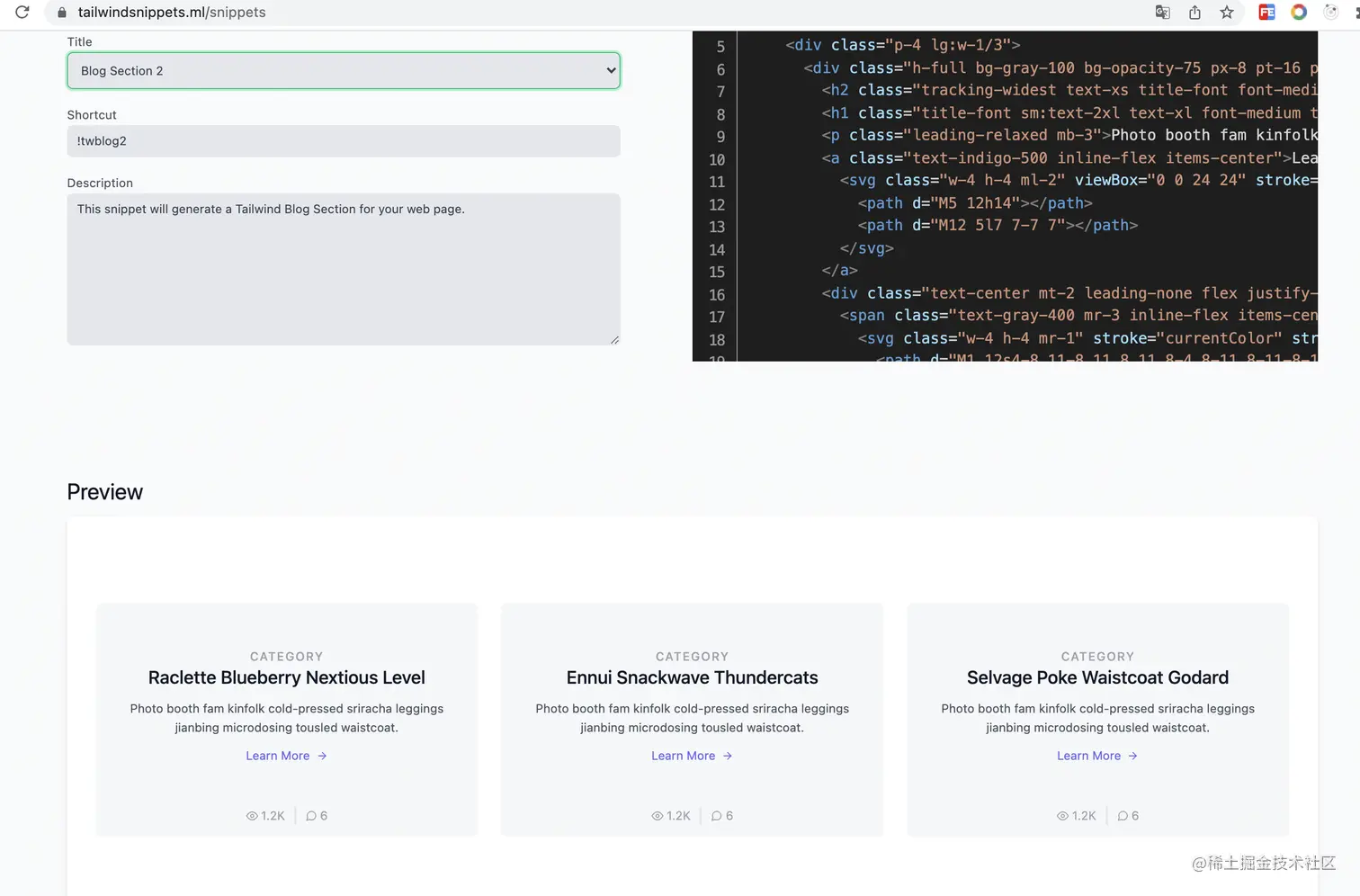
Task: Follow Learn More under Raclette Blueberry card
Action: (278, 756)
